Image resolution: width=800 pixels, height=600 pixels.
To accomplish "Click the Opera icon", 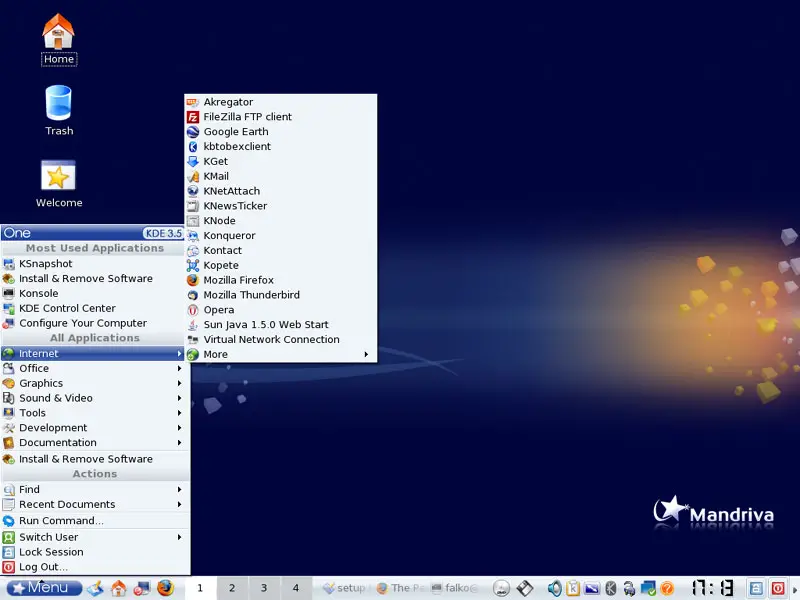I will tap(193, 310).
